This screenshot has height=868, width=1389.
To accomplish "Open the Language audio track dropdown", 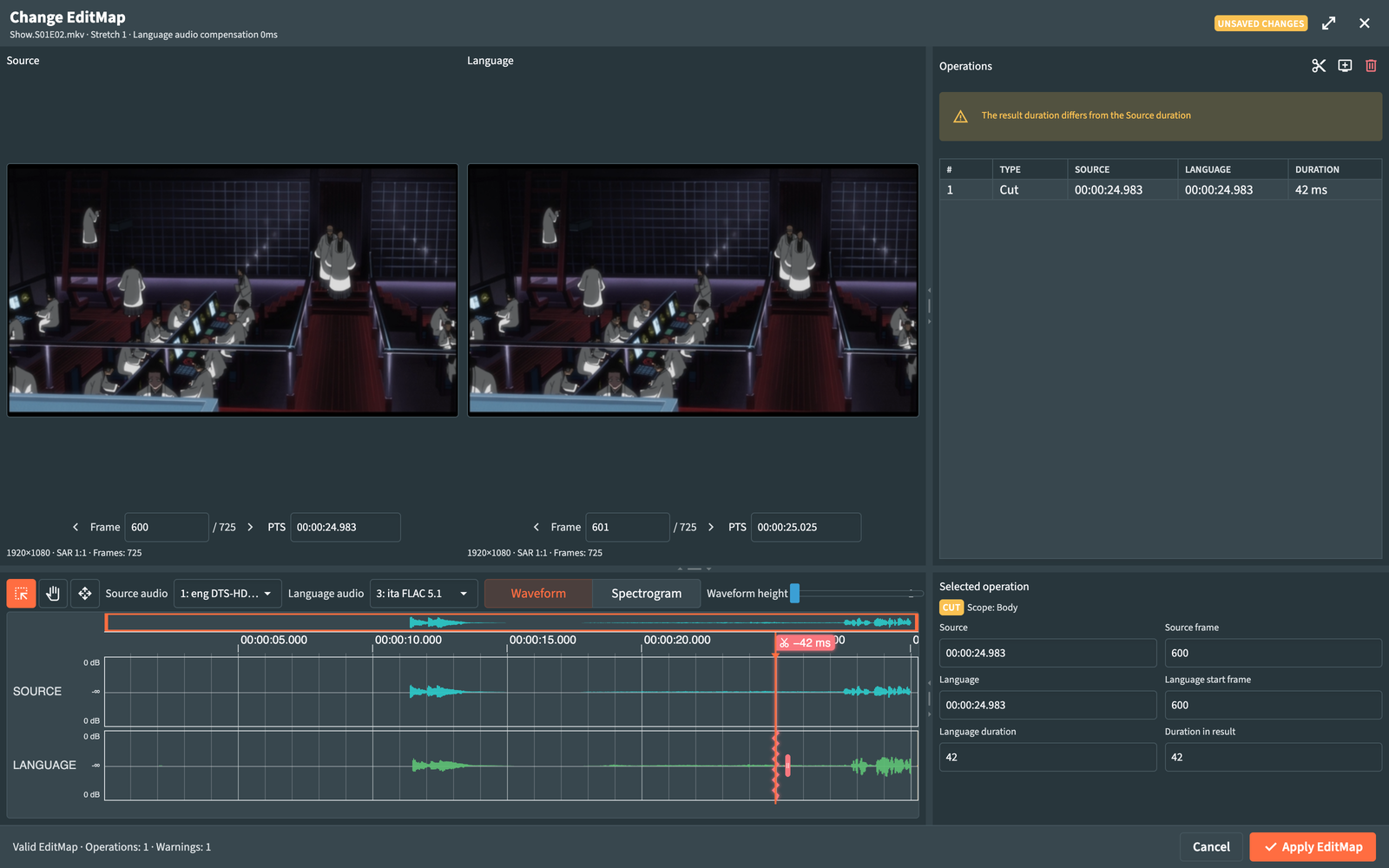I will pyautogui.click(x=424, y=594).
